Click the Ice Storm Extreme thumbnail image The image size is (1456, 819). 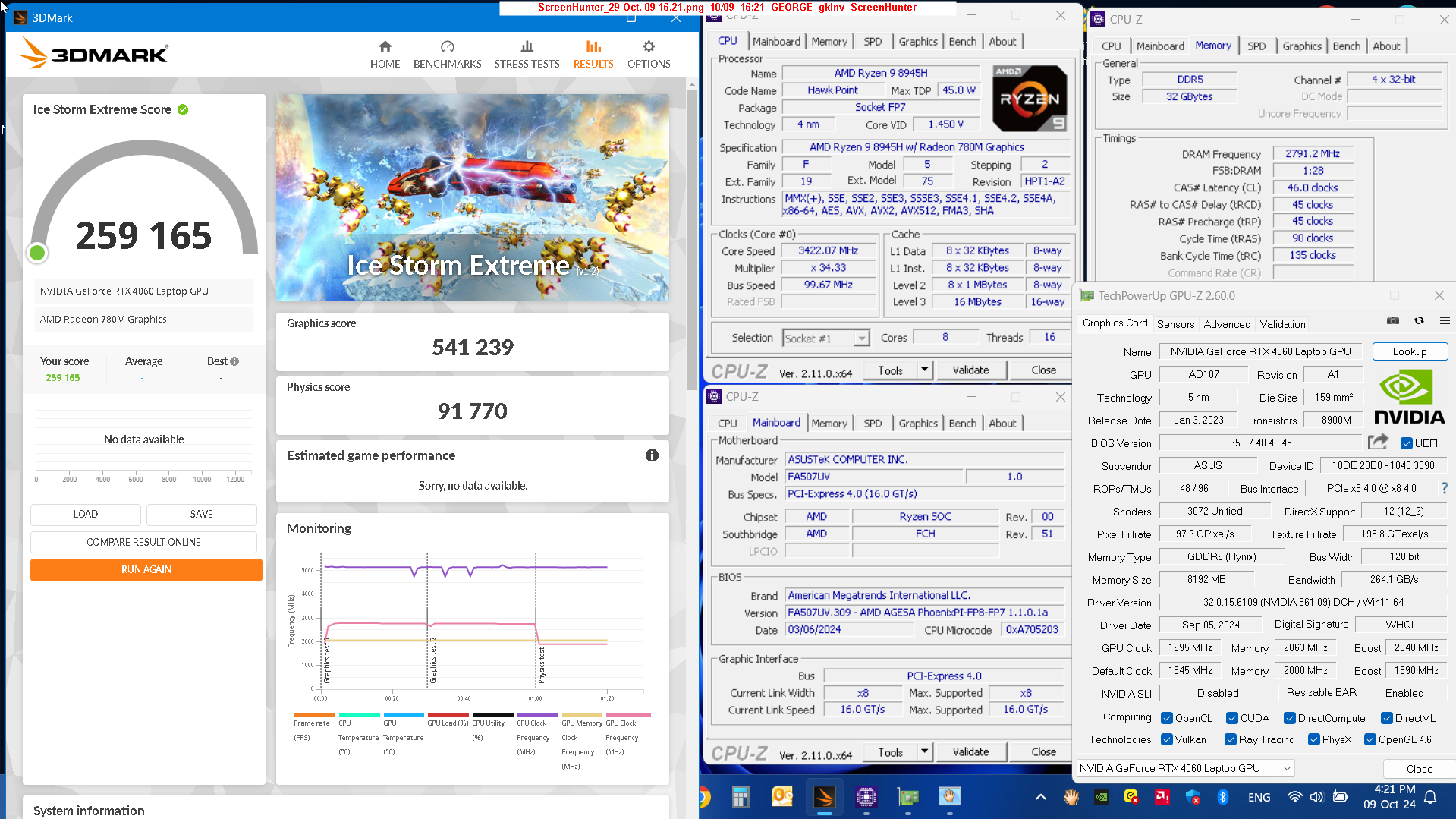[472, 197]
